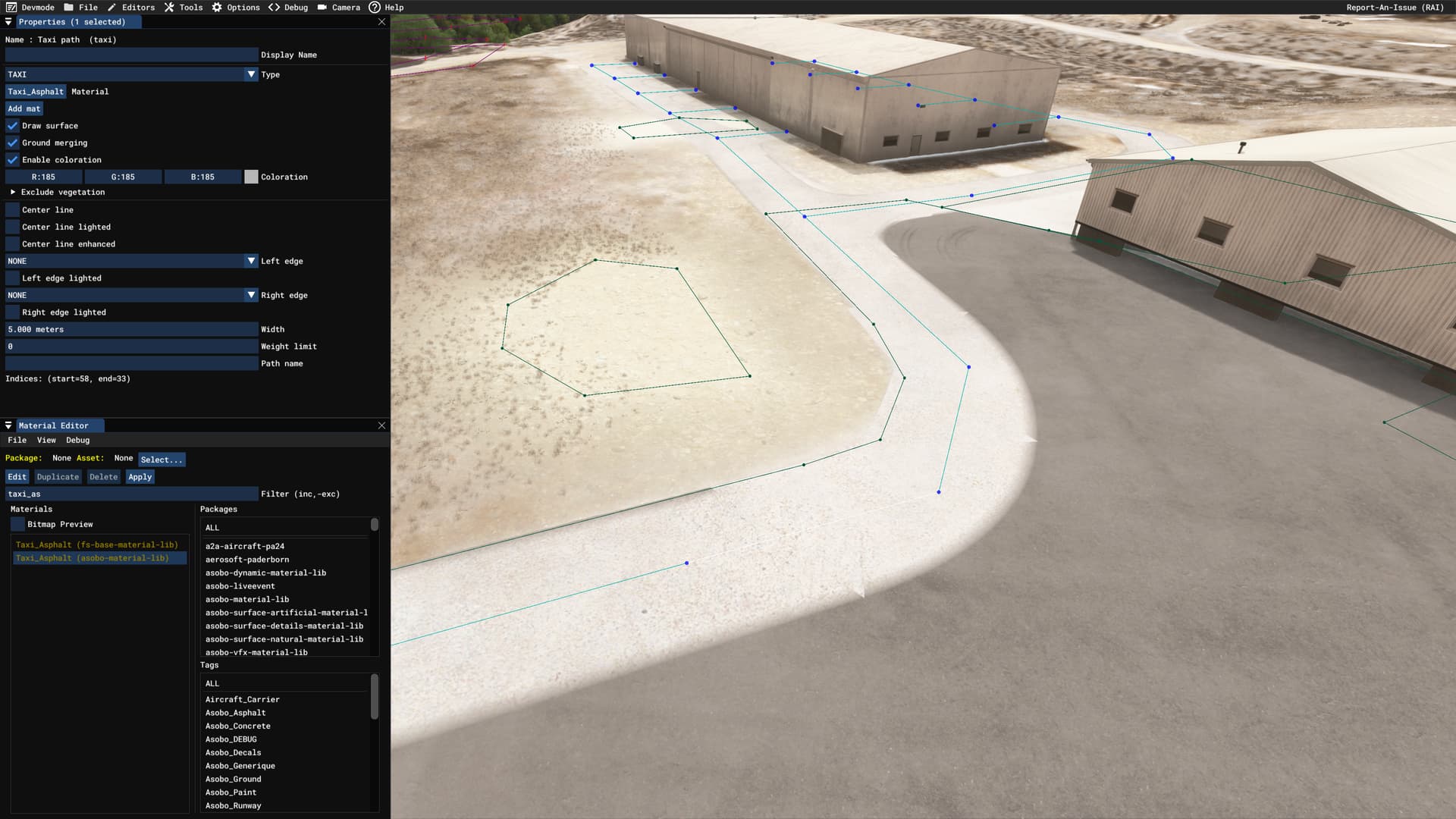Click the Tools wrench icon
Image resolution: width=1456 pixels, height=819 pixels.
tap(169, 8)
